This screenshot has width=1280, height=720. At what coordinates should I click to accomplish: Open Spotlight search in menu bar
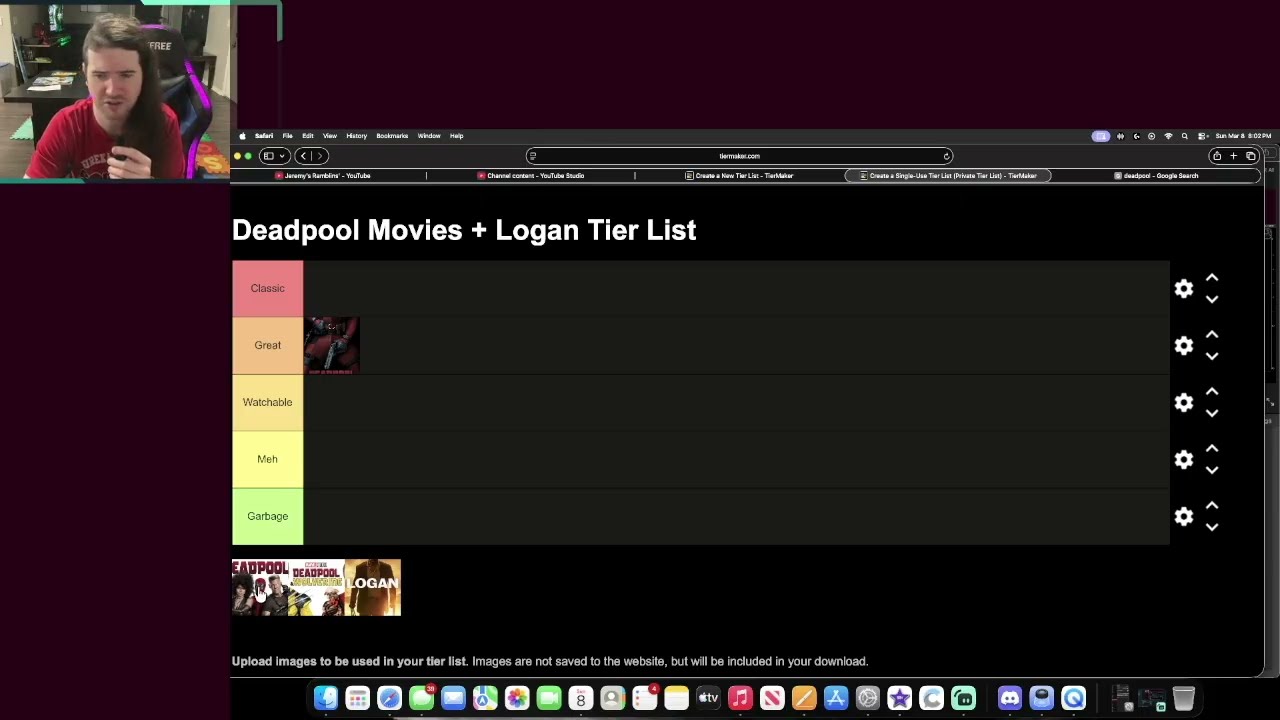coord(1185,136)
